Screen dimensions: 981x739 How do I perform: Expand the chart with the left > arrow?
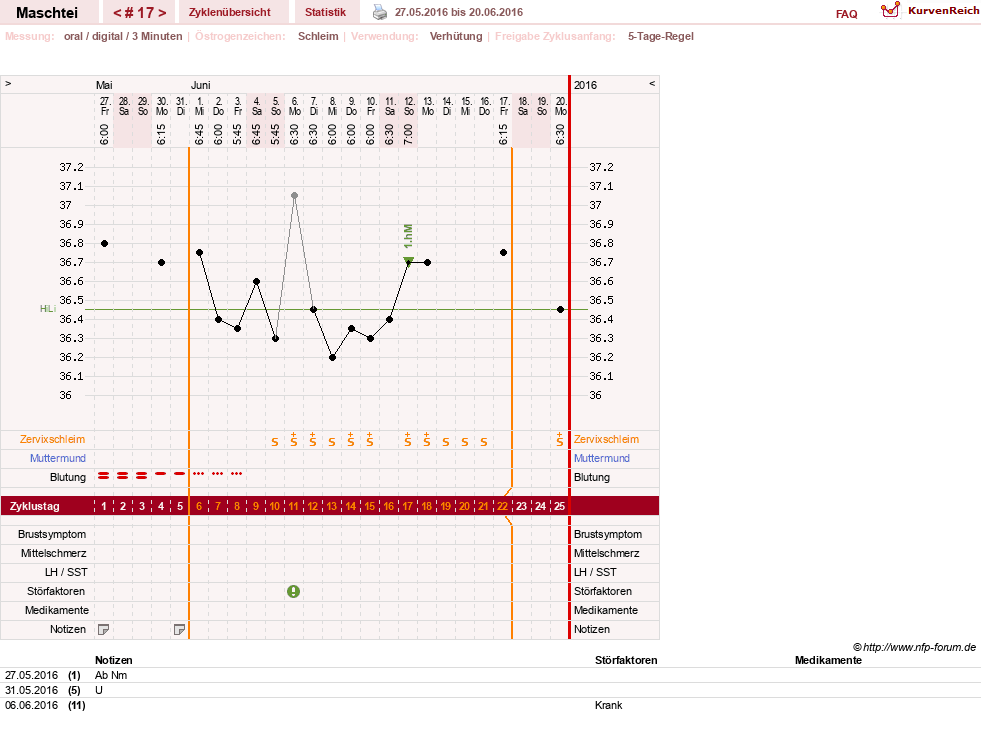point(8,83)
